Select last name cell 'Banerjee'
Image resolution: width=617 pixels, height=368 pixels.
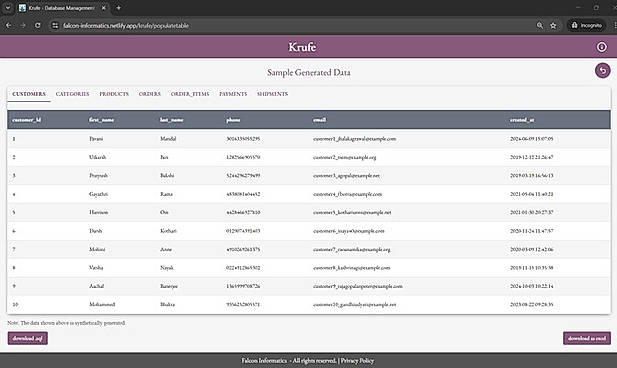tap(169, 286)
